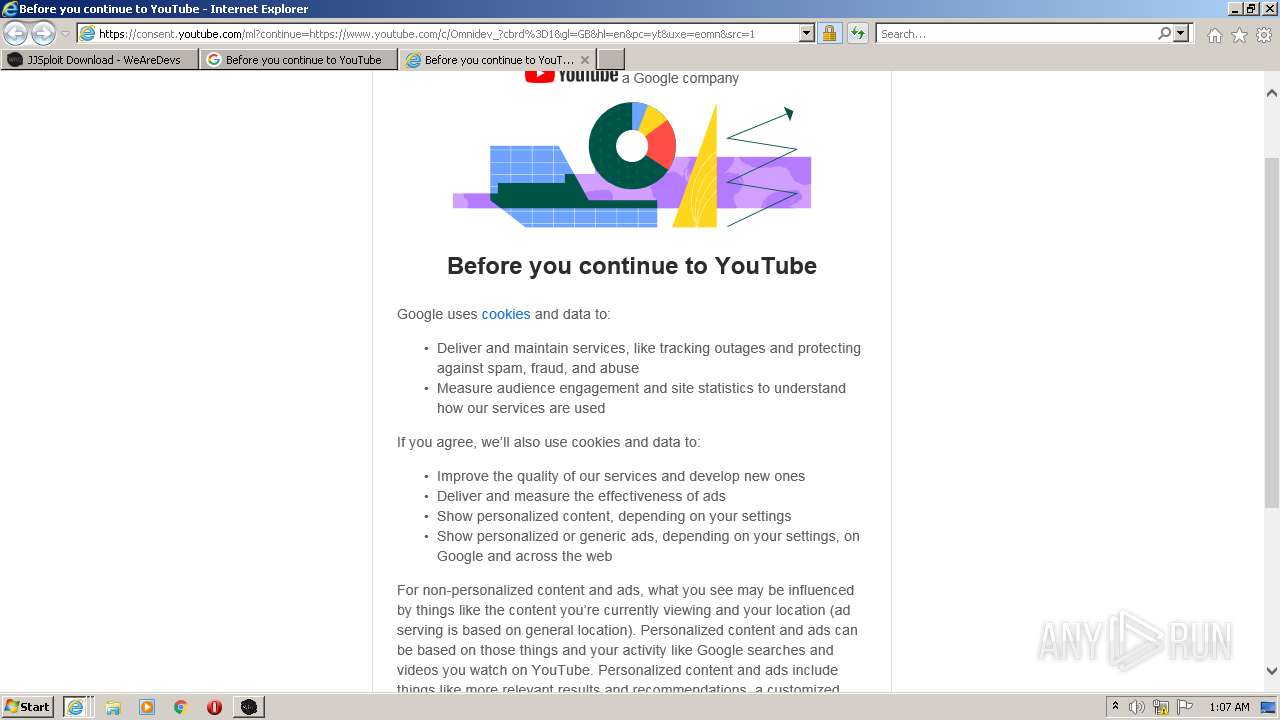Open a new blank tab

611,60
